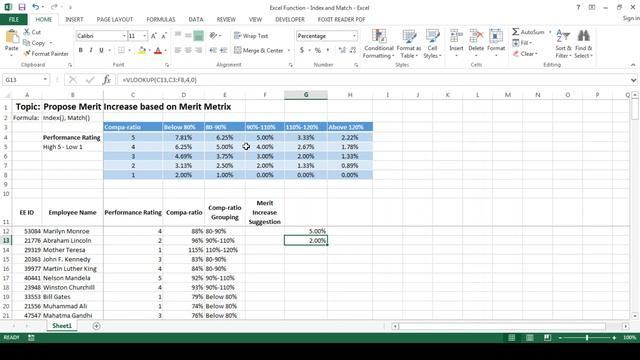The image size is (640, 360).
Task: Open Cell Styles gallery
Action: [x=432, y=44]
